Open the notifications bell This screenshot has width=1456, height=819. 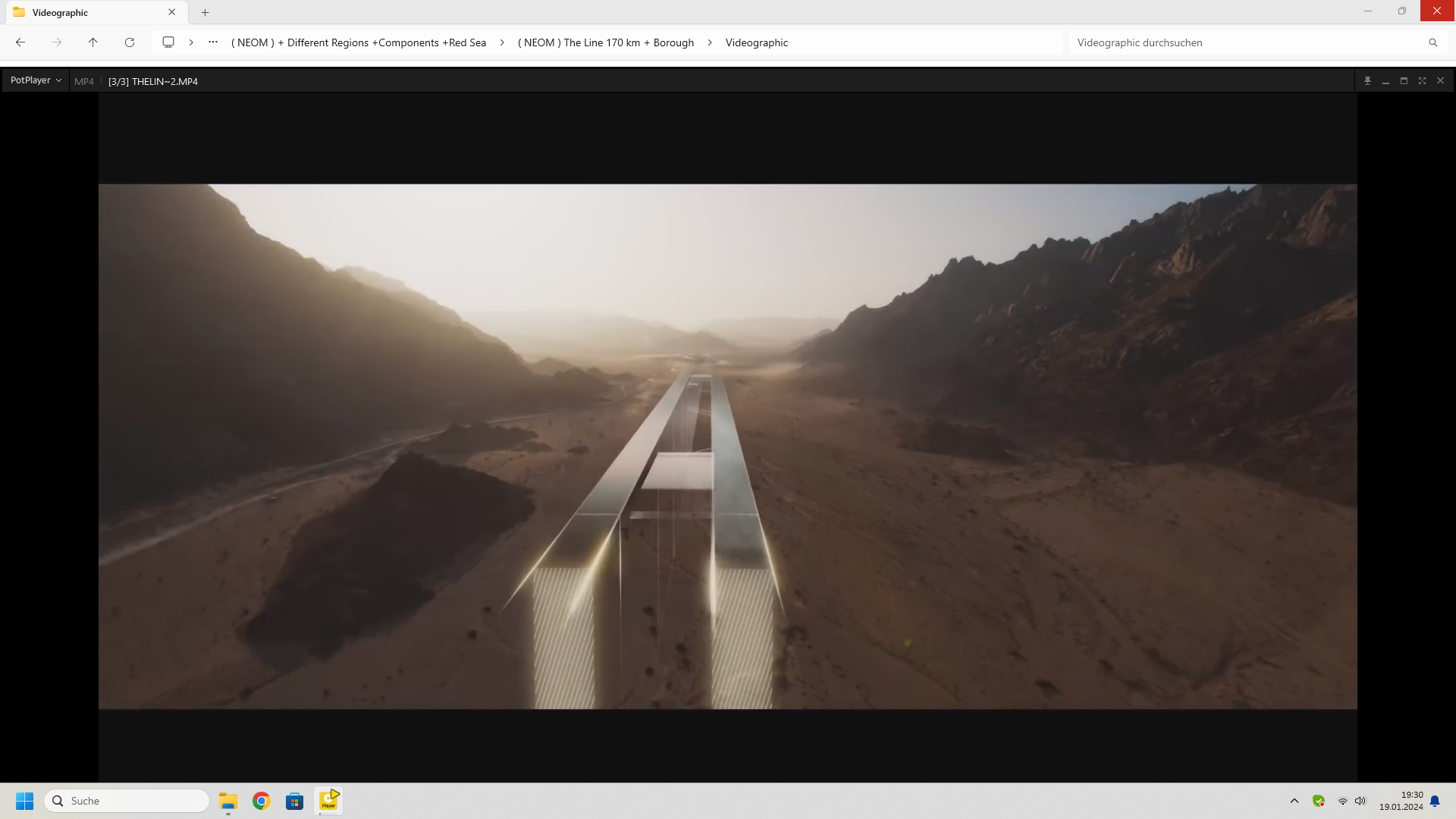(1435, 801)
